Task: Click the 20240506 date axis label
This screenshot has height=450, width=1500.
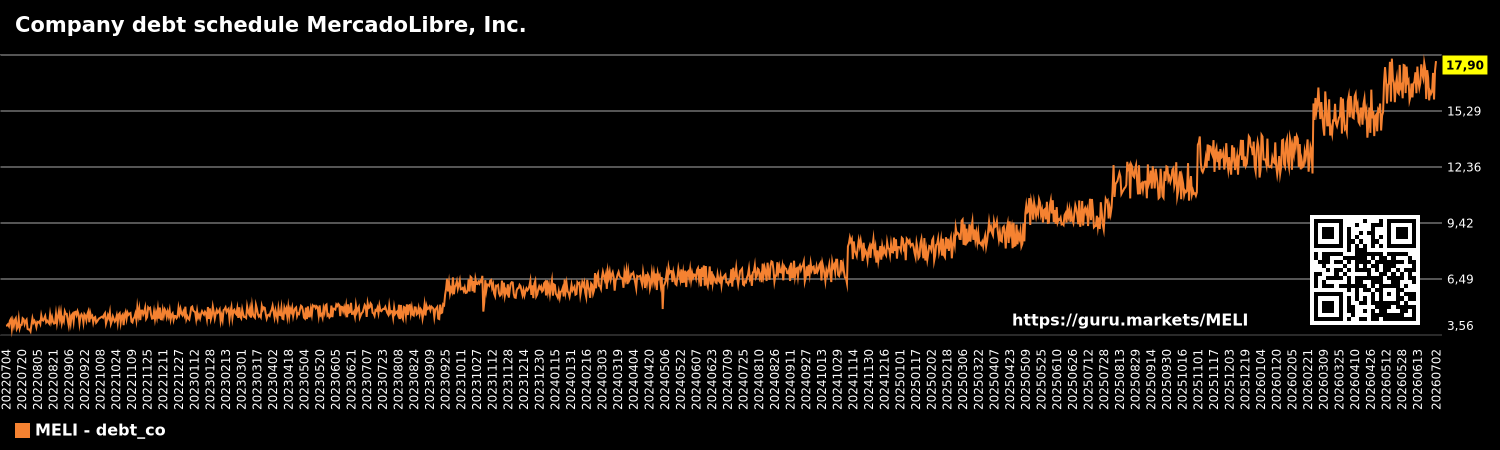Action: coord(666,378)
